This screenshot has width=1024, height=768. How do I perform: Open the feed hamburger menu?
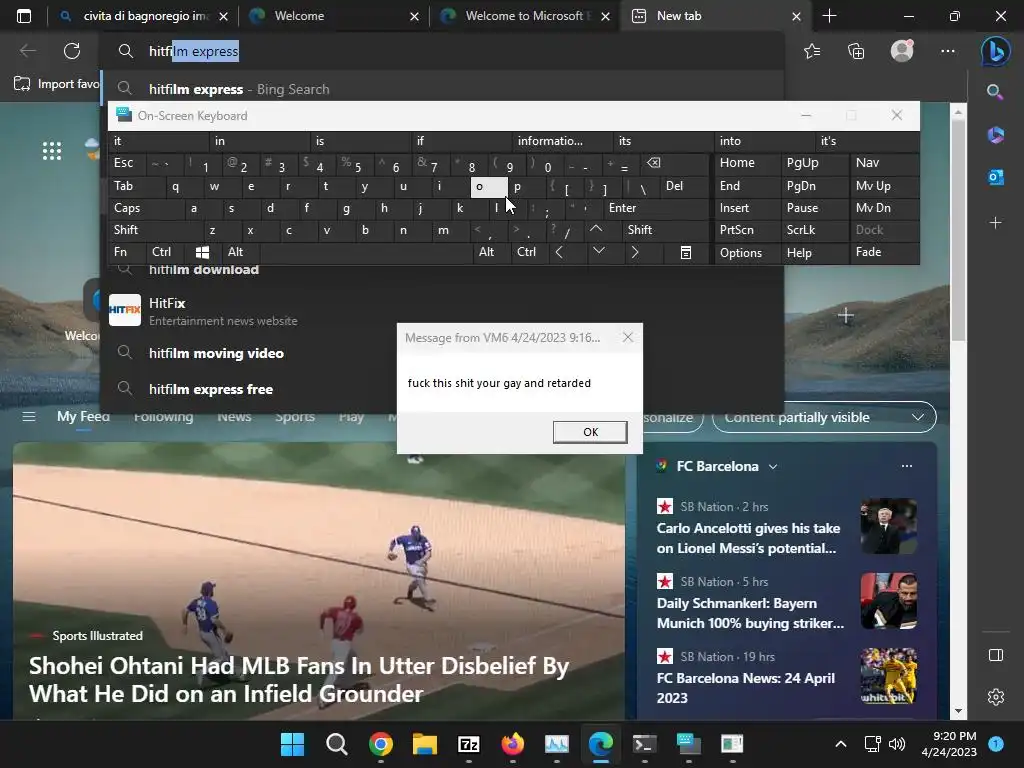(29, 417)
